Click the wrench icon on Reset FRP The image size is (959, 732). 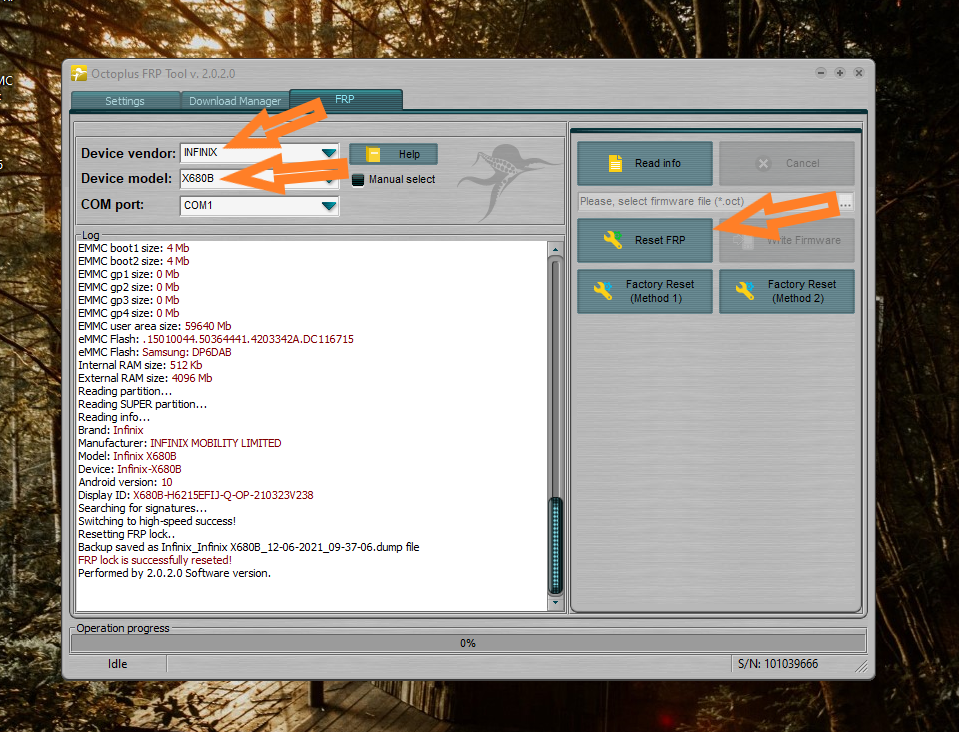click(x=613, y=240)
